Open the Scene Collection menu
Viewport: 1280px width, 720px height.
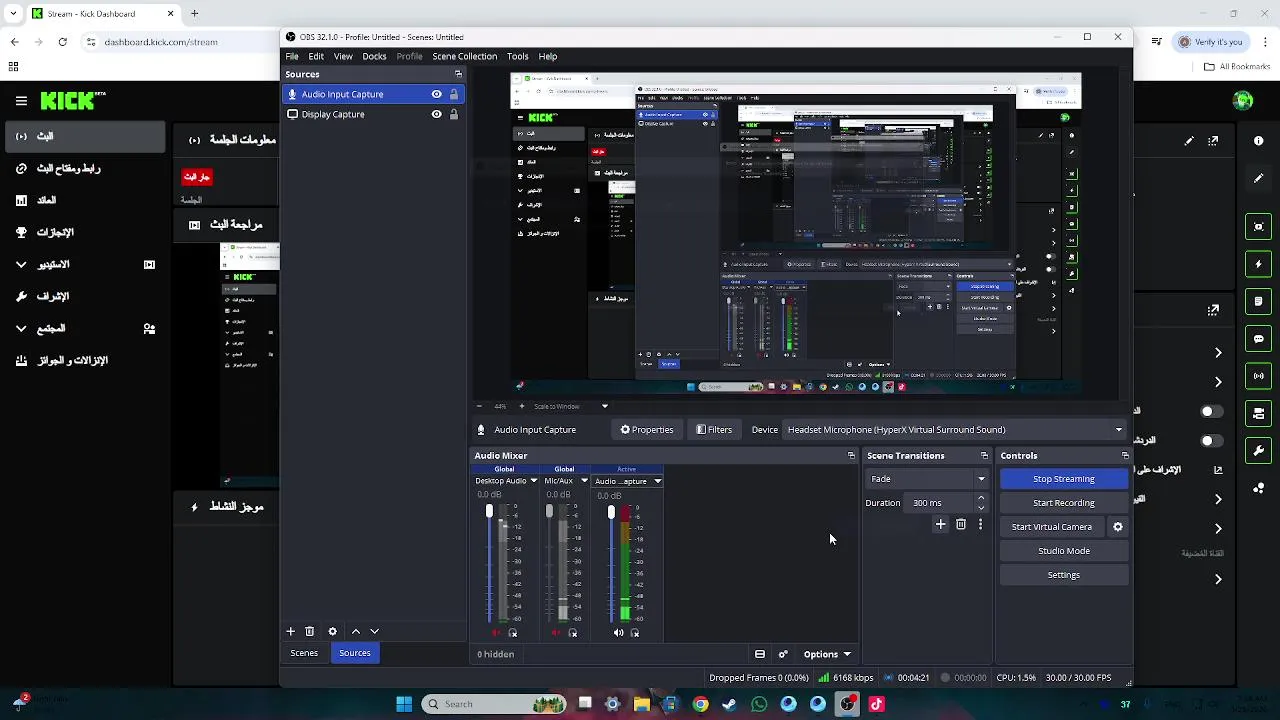pos(464,56)
